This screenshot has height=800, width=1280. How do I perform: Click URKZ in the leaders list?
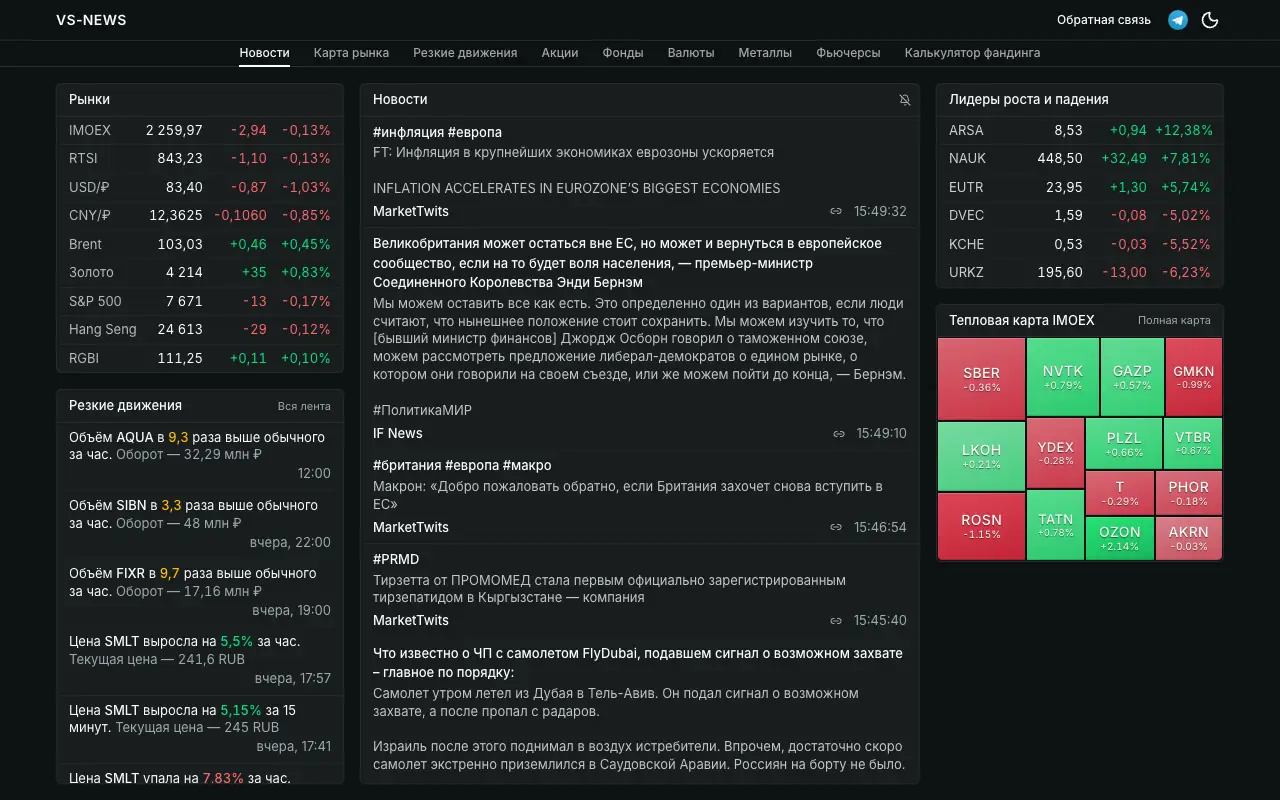[1080, 272]
